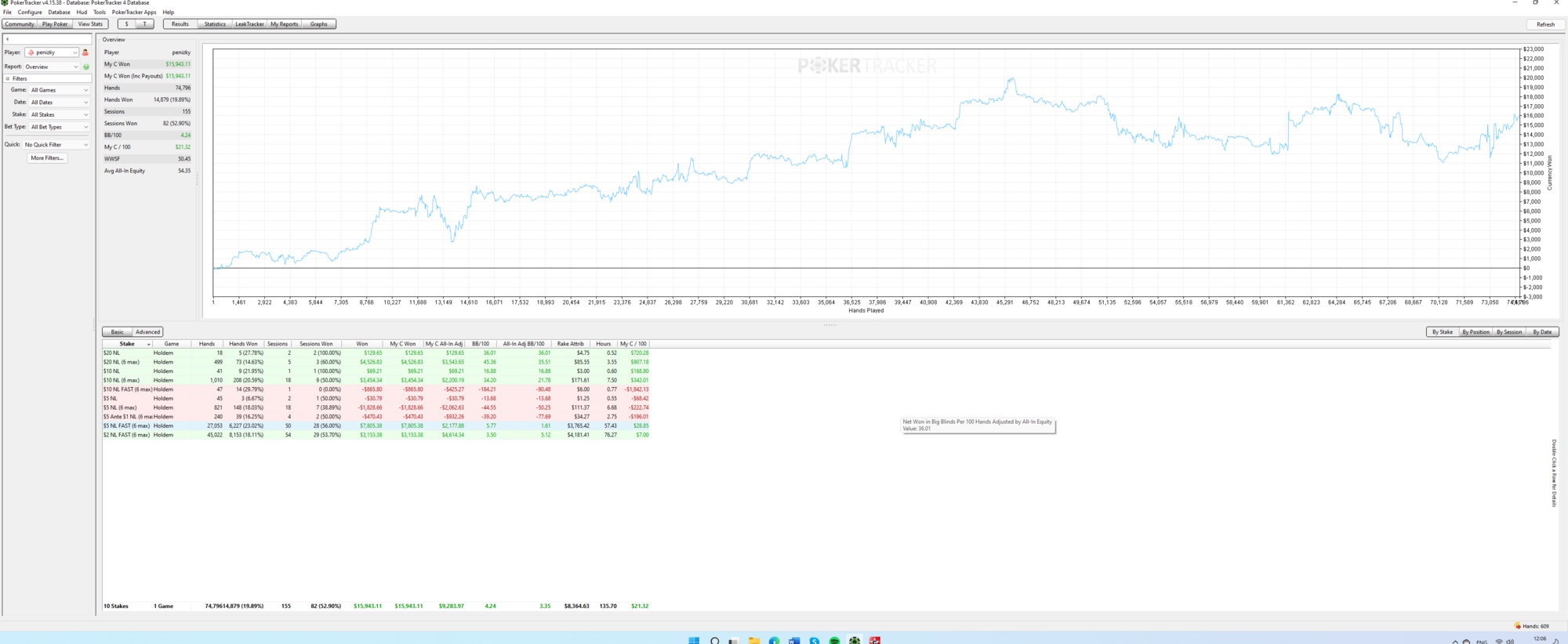Toggle the tournament 'T' mode button

click(x=144, y=24)
